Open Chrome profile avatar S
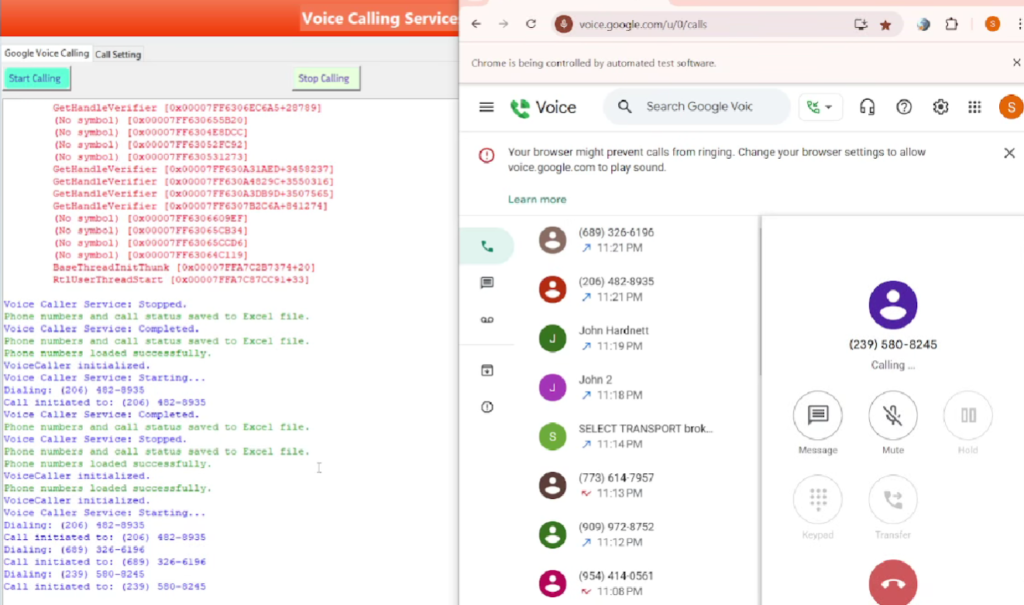 (x=992, y=24)
